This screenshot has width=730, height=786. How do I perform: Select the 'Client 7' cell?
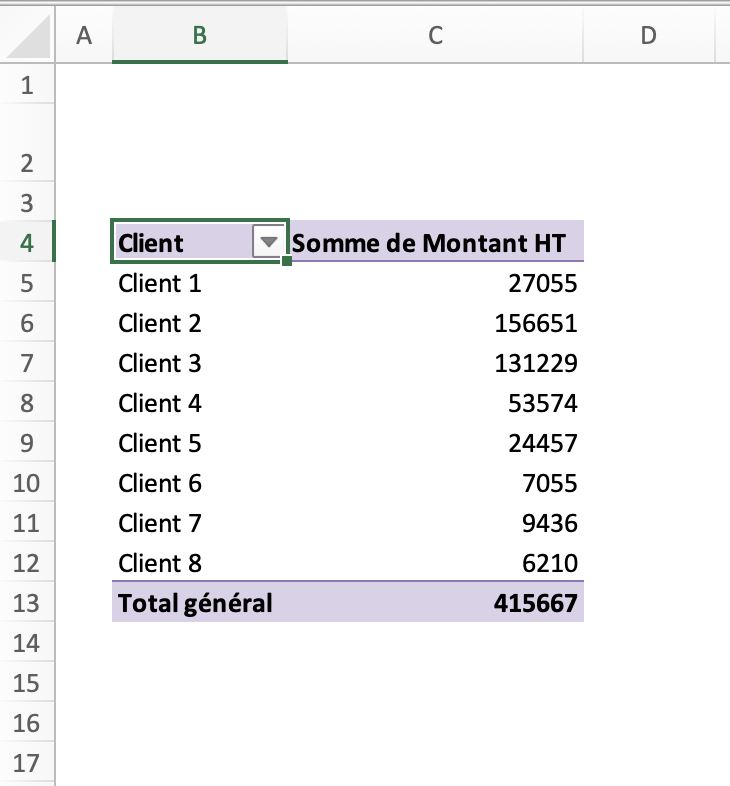(x=200, y=523)
